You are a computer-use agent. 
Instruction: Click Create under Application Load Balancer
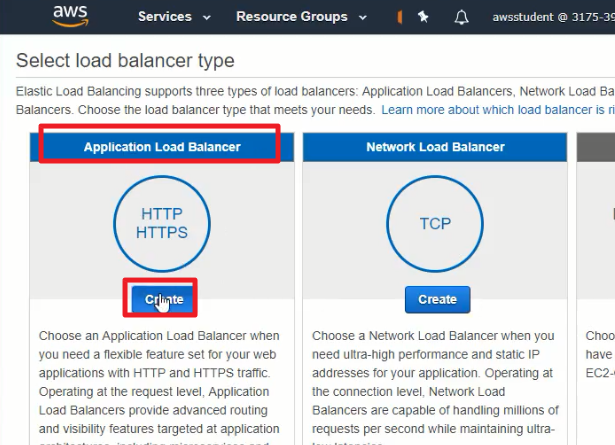click(x=164, y=300)
